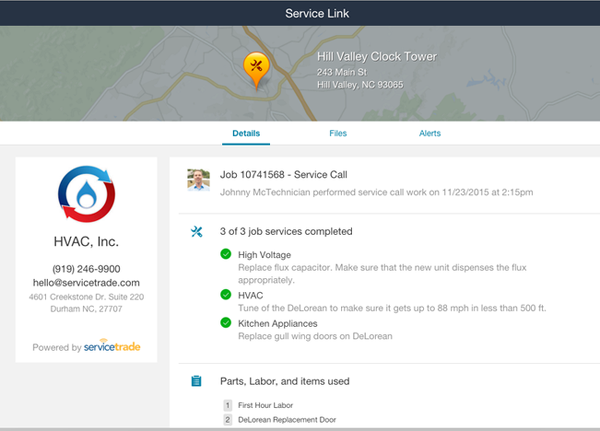Click the green checkmark next to High Voltage

226,254
